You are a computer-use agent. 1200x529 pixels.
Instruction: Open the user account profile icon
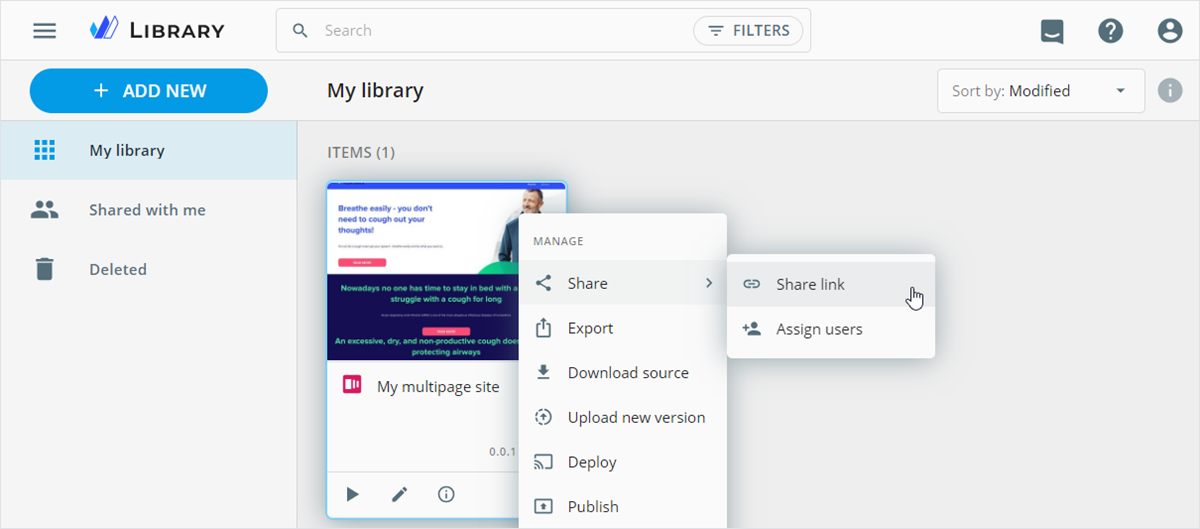coord(1170,31)
